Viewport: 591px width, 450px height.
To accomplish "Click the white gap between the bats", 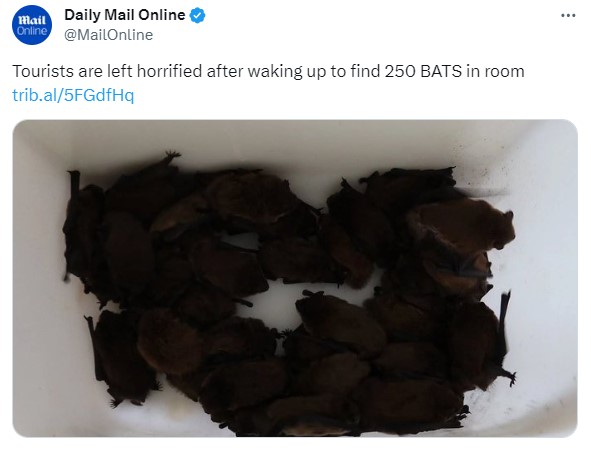I will (x=277, y=303).
